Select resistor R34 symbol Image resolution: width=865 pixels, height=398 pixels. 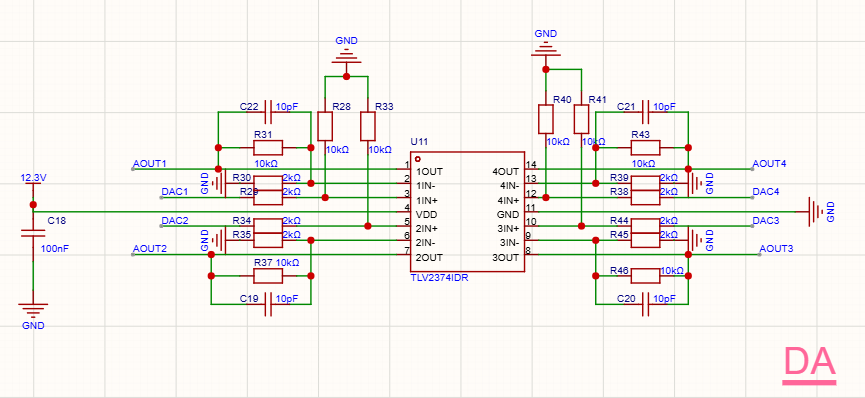[268, 226]
